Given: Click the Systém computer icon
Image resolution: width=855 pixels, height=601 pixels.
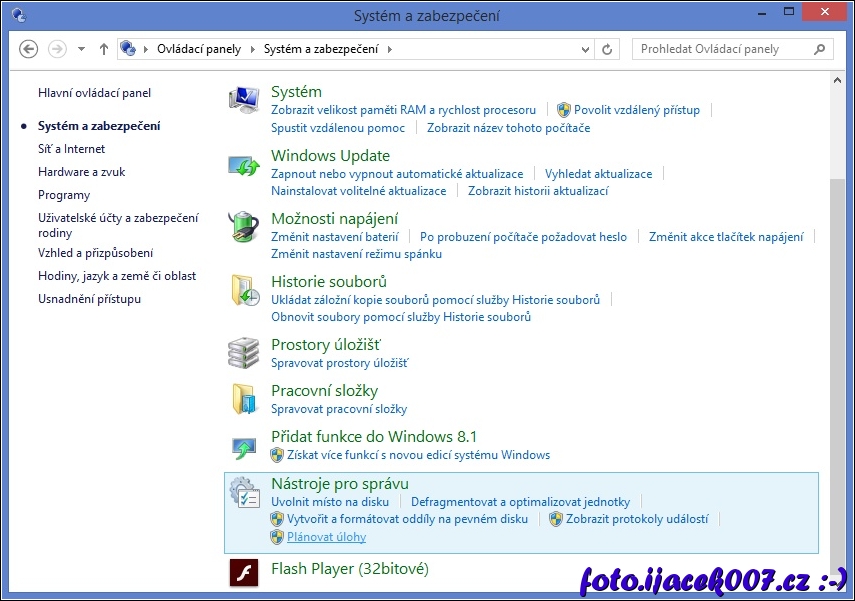Looking at the screenshot, I should [x=244, y=100].
